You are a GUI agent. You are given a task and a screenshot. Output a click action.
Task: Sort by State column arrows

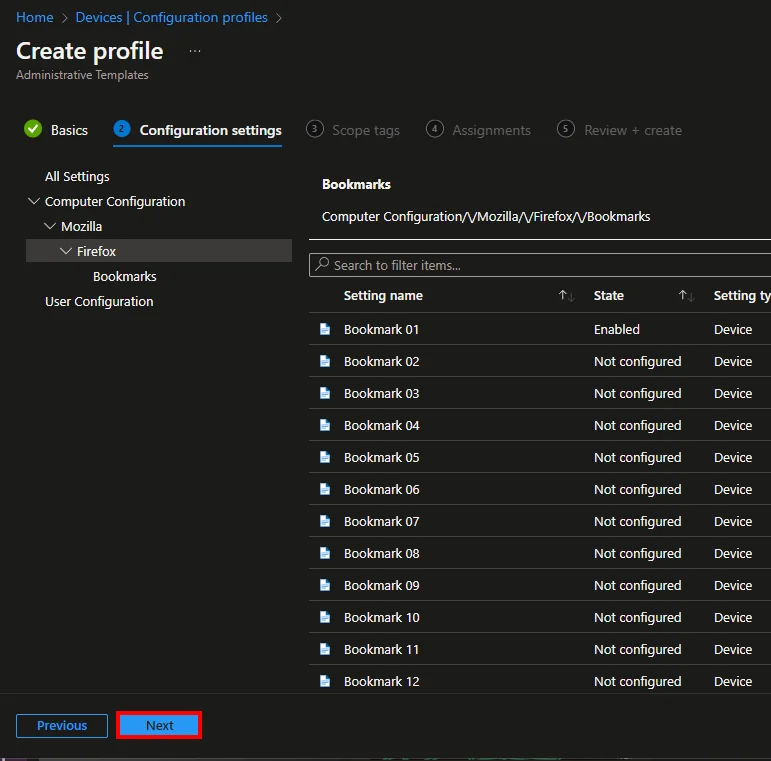[x=686, y=295]
